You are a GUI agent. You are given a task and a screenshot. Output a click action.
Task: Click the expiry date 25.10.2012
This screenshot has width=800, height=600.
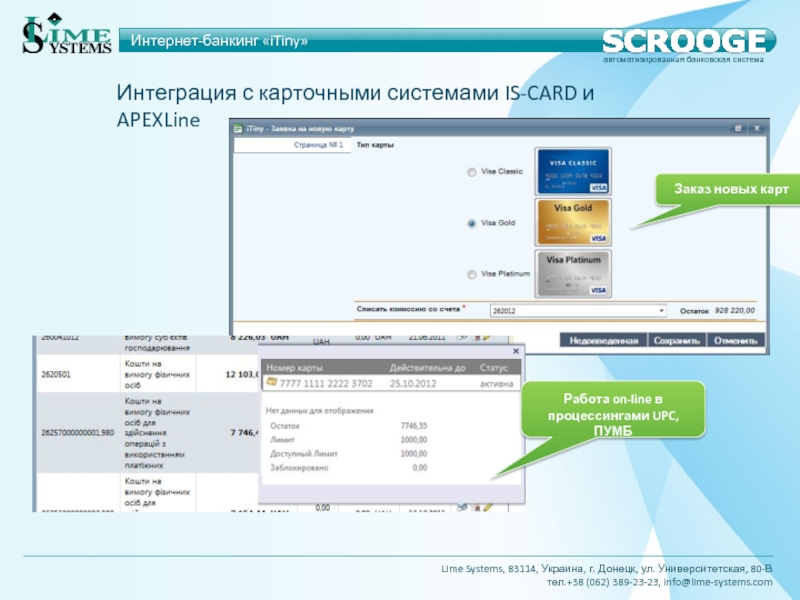click(413, 384)
